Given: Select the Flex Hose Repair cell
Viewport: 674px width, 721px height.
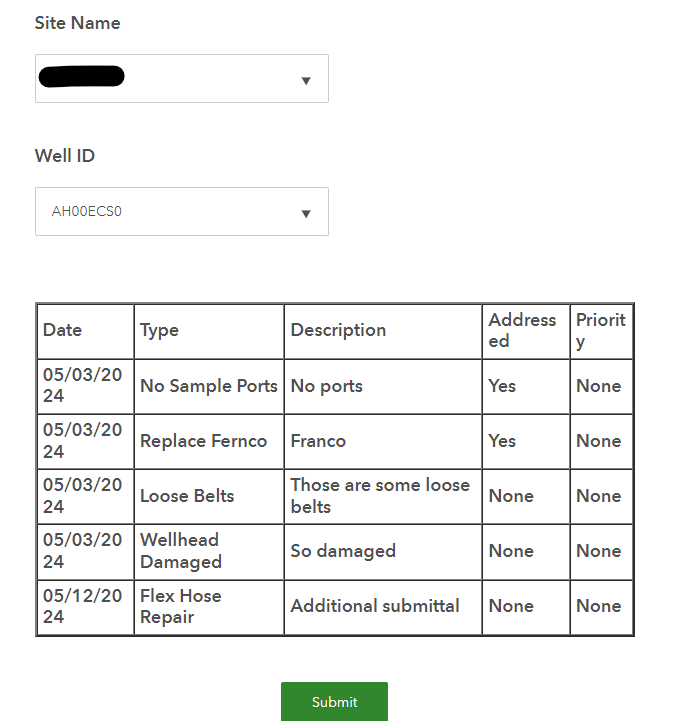Looking at the screenshot, I should (181, 606).
